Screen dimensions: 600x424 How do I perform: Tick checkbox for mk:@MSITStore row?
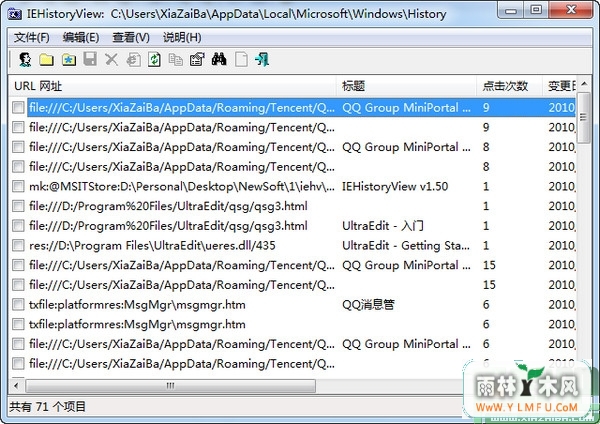(18, 186)
